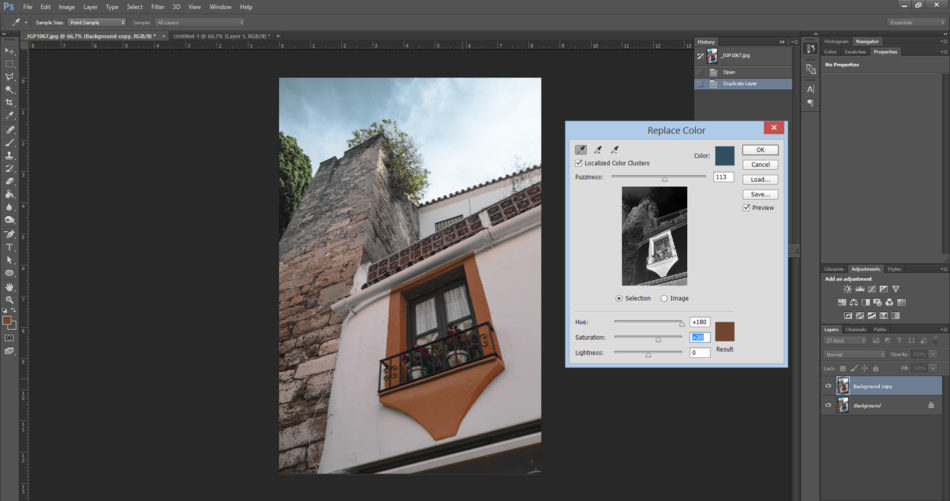The height and width of the screenshot is (501, 950).
Task: Select the Rectangular Marquee tool
Action: [10, 64]
